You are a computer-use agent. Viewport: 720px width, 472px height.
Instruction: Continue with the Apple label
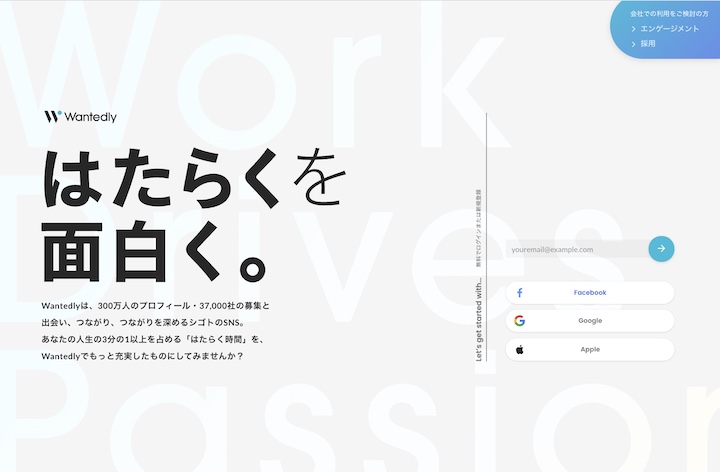(x=590, y=350)
